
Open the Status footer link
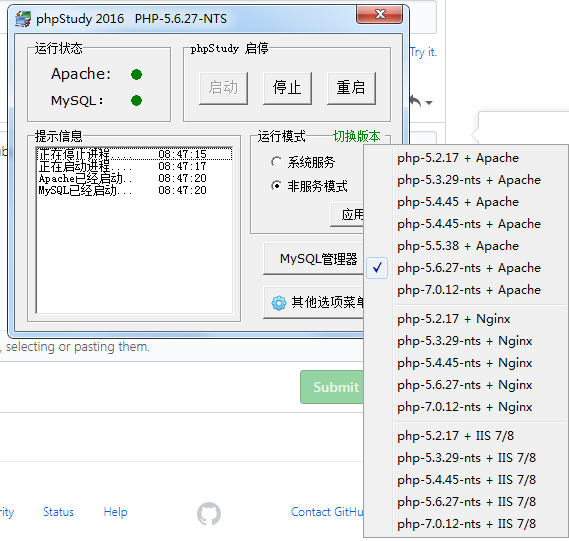(x=58, y=512)
